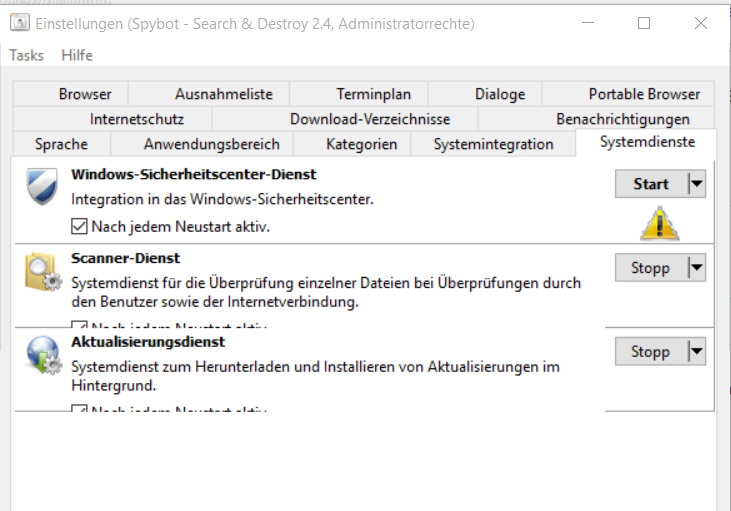This screenshot has height=511, width=731.
Task: Maximize the Einstellungen window
Action: 644,23
